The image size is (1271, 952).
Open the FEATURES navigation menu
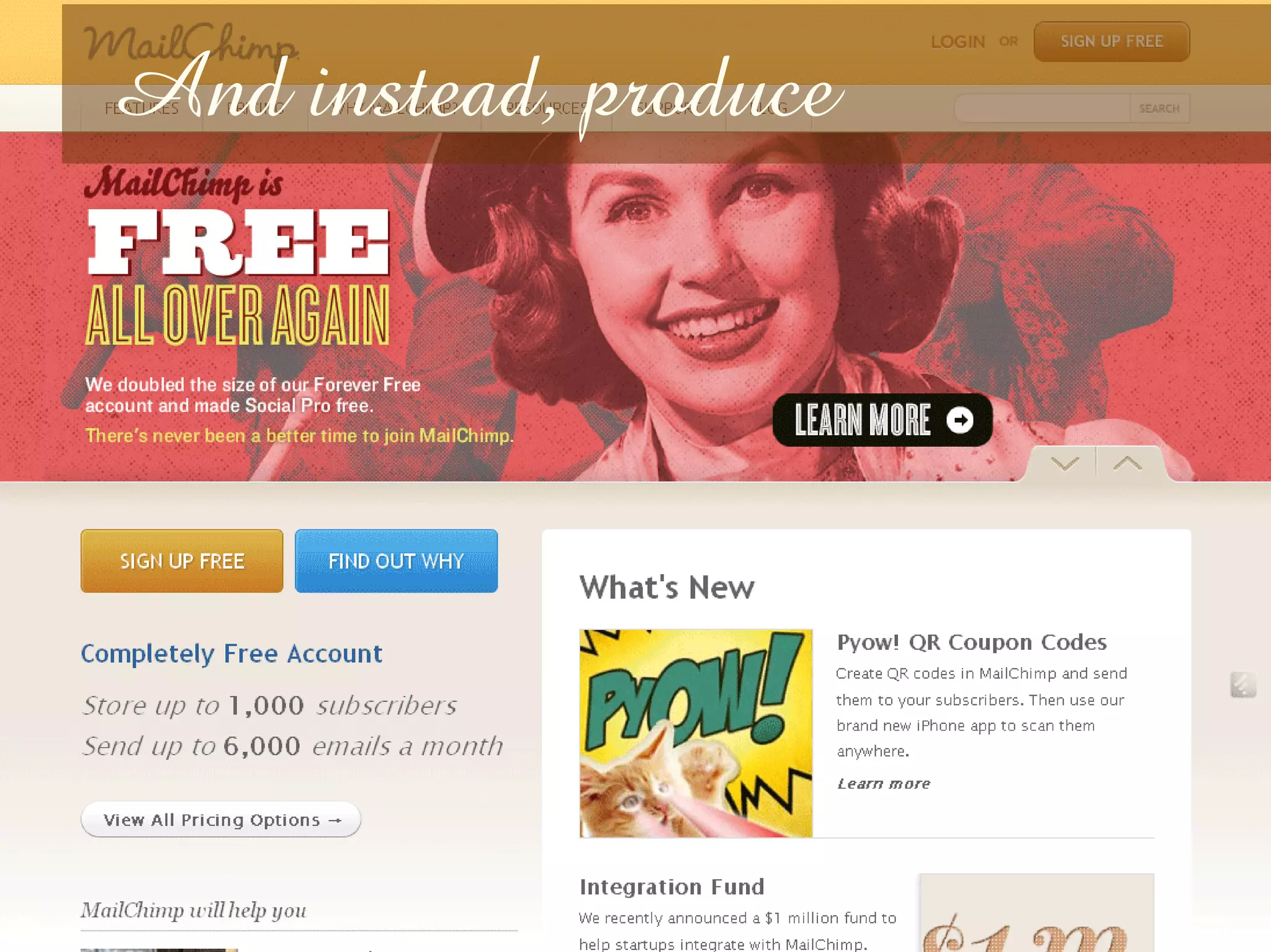click(141, 109)
